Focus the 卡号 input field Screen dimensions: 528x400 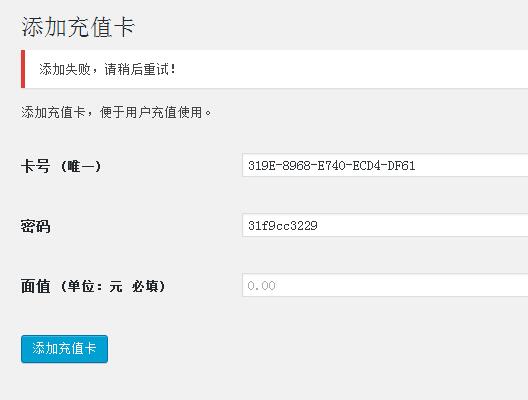point(385,165)
